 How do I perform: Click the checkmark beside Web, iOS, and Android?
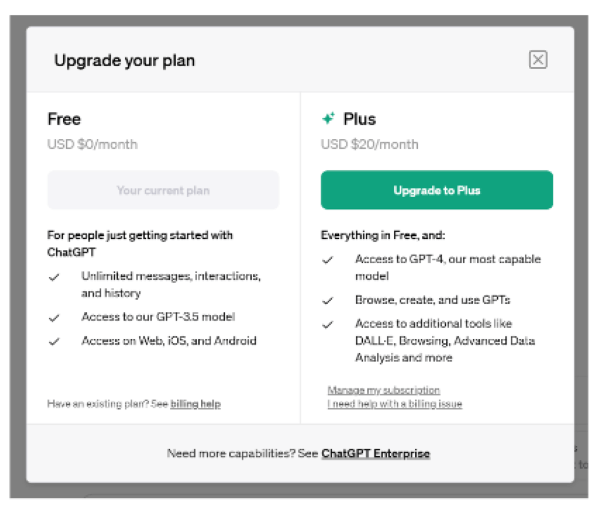[x=54, y=341]
